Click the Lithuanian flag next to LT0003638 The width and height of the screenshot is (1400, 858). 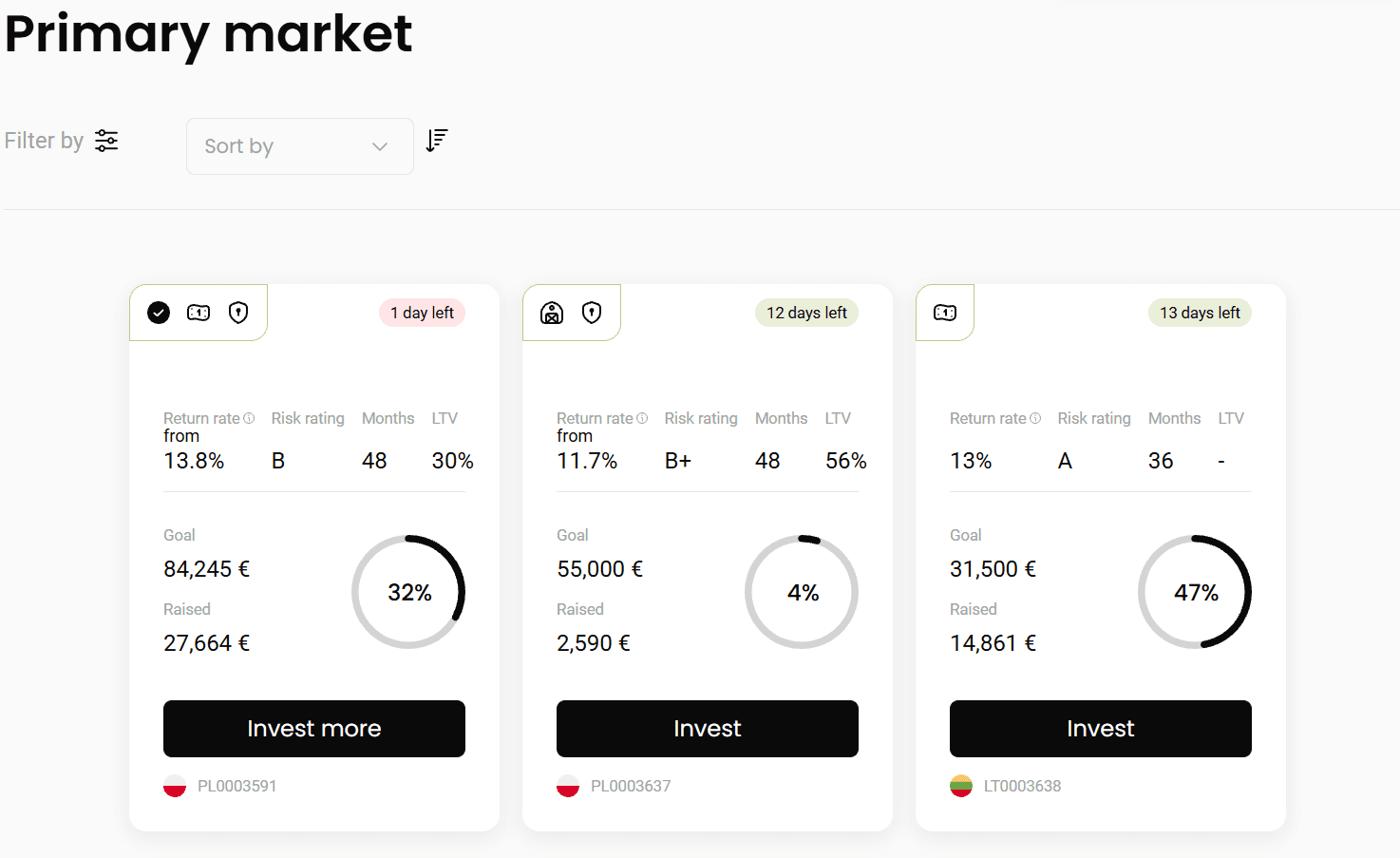(x=961, y=786)
